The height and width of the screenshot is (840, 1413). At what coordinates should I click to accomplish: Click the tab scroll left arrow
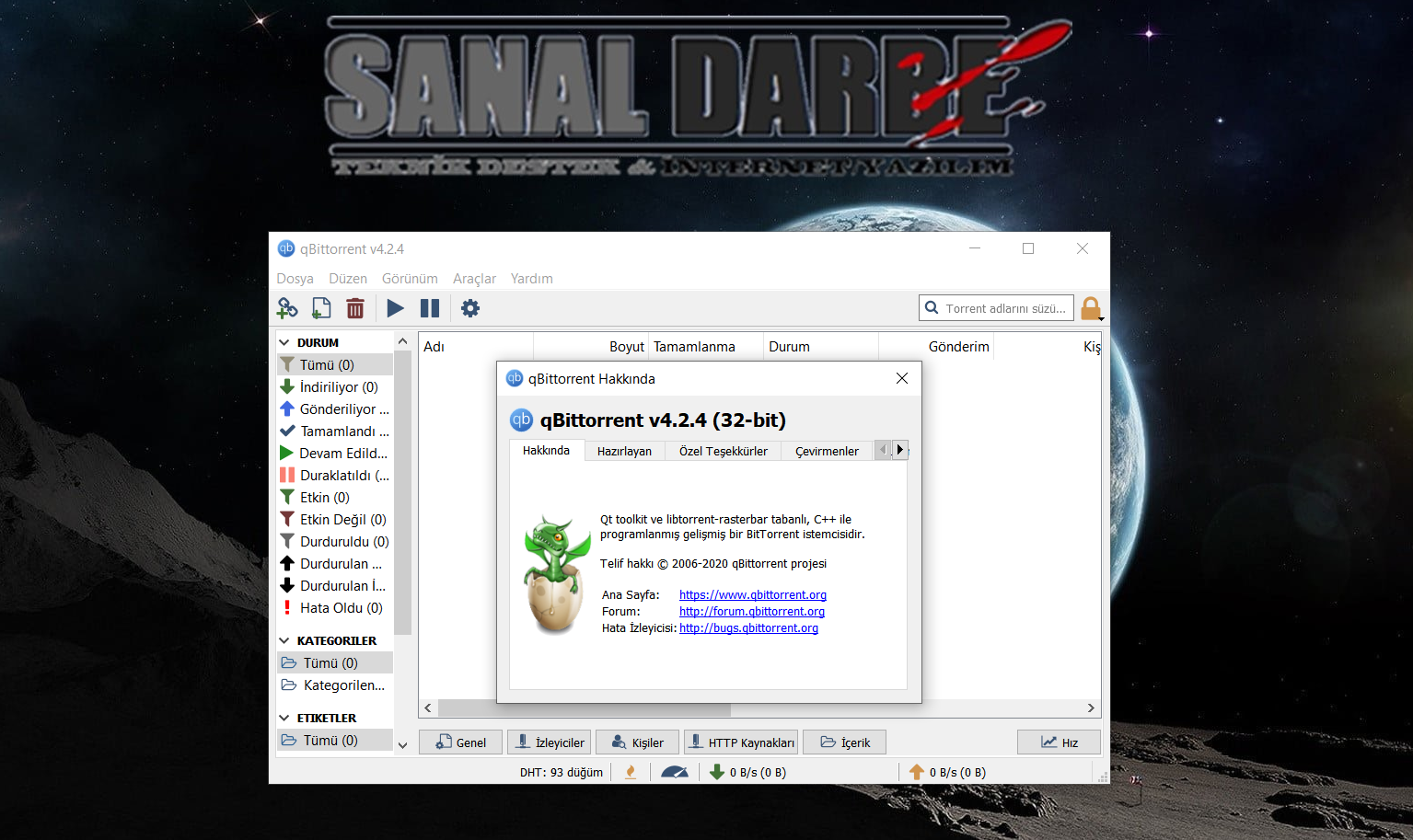pos(884,450)
